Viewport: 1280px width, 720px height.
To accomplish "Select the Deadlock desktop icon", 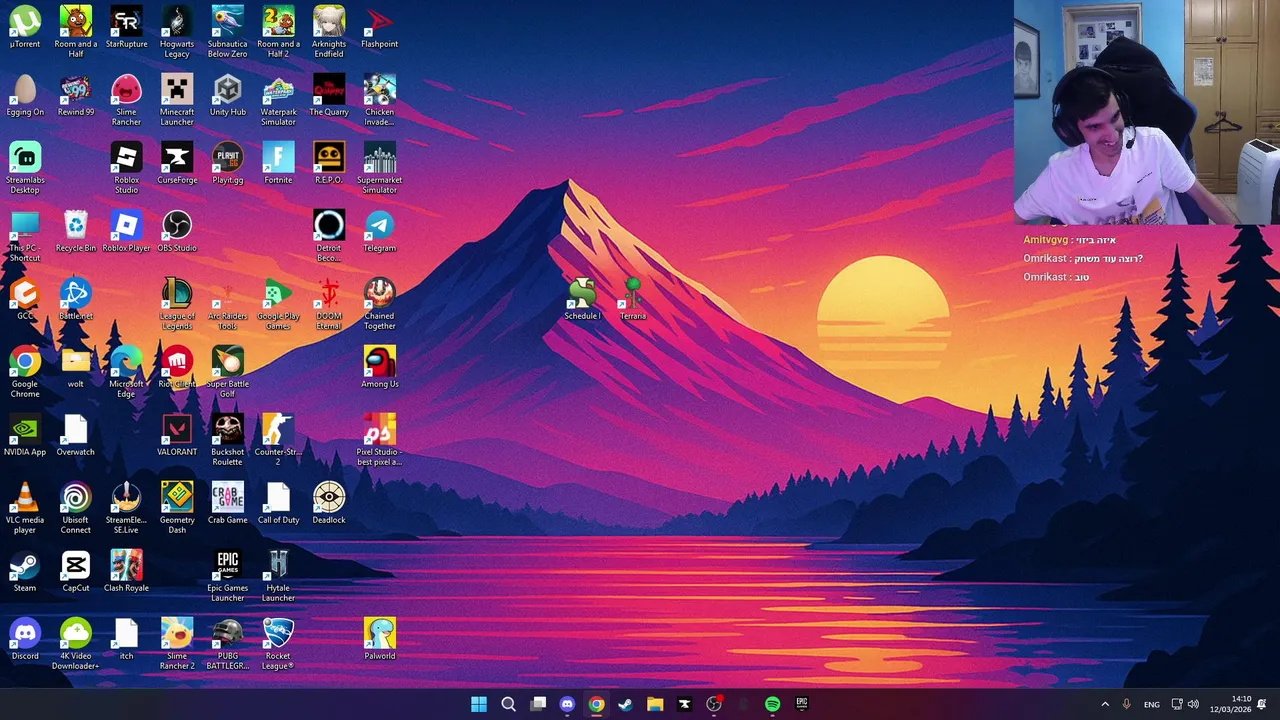I will coord(329,504).
